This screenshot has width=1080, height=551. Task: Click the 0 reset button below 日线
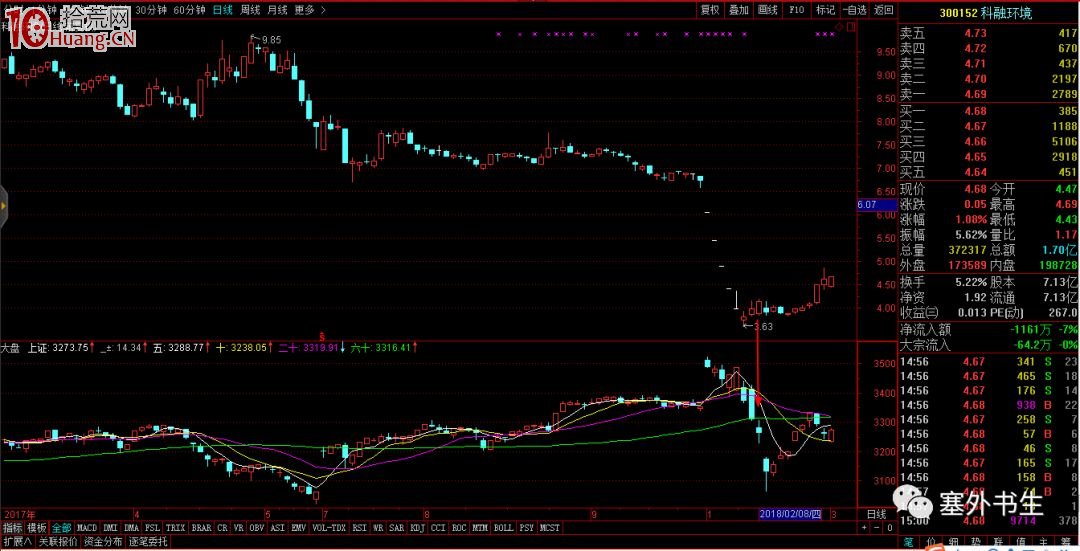(889, 528)
